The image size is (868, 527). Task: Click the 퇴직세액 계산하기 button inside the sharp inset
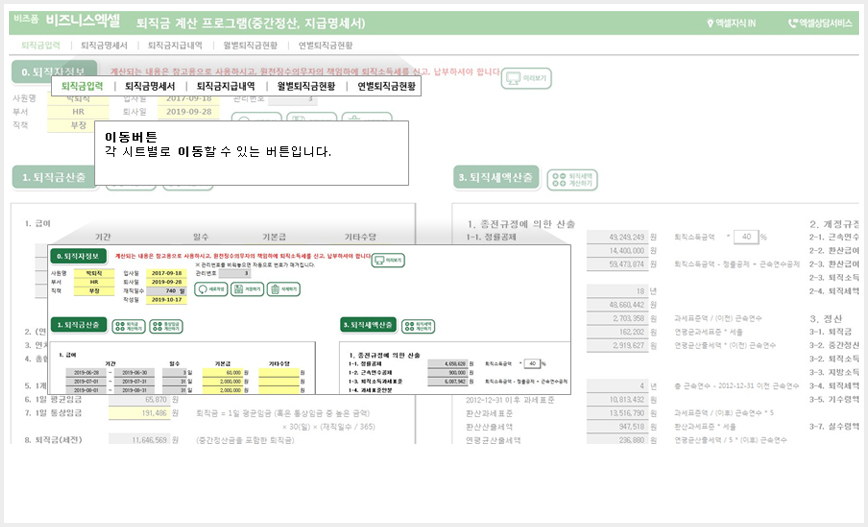[x=418, y=327]
